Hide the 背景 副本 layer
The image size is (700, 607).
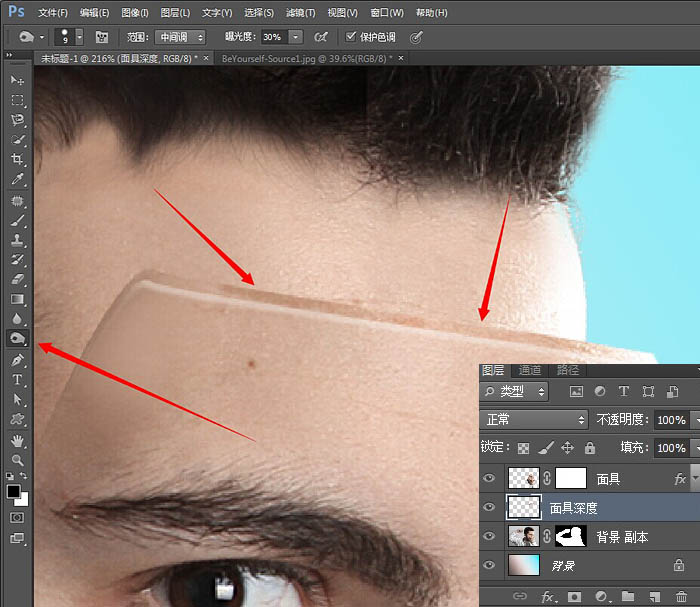click(x=490, y=537)
